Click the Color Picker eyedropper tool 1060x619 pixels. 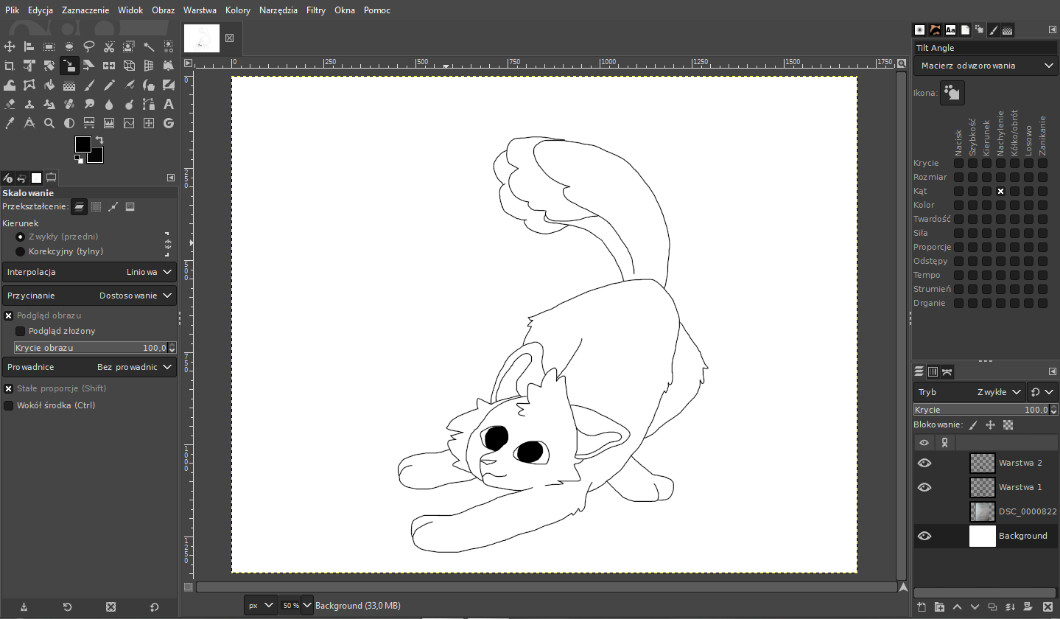(x=9, y=123)
